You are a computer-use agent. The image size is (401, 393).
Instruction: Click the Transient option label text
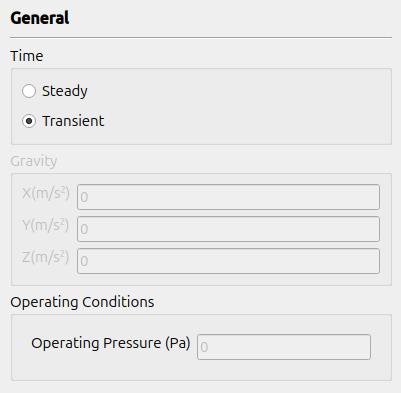coord(73,121)
